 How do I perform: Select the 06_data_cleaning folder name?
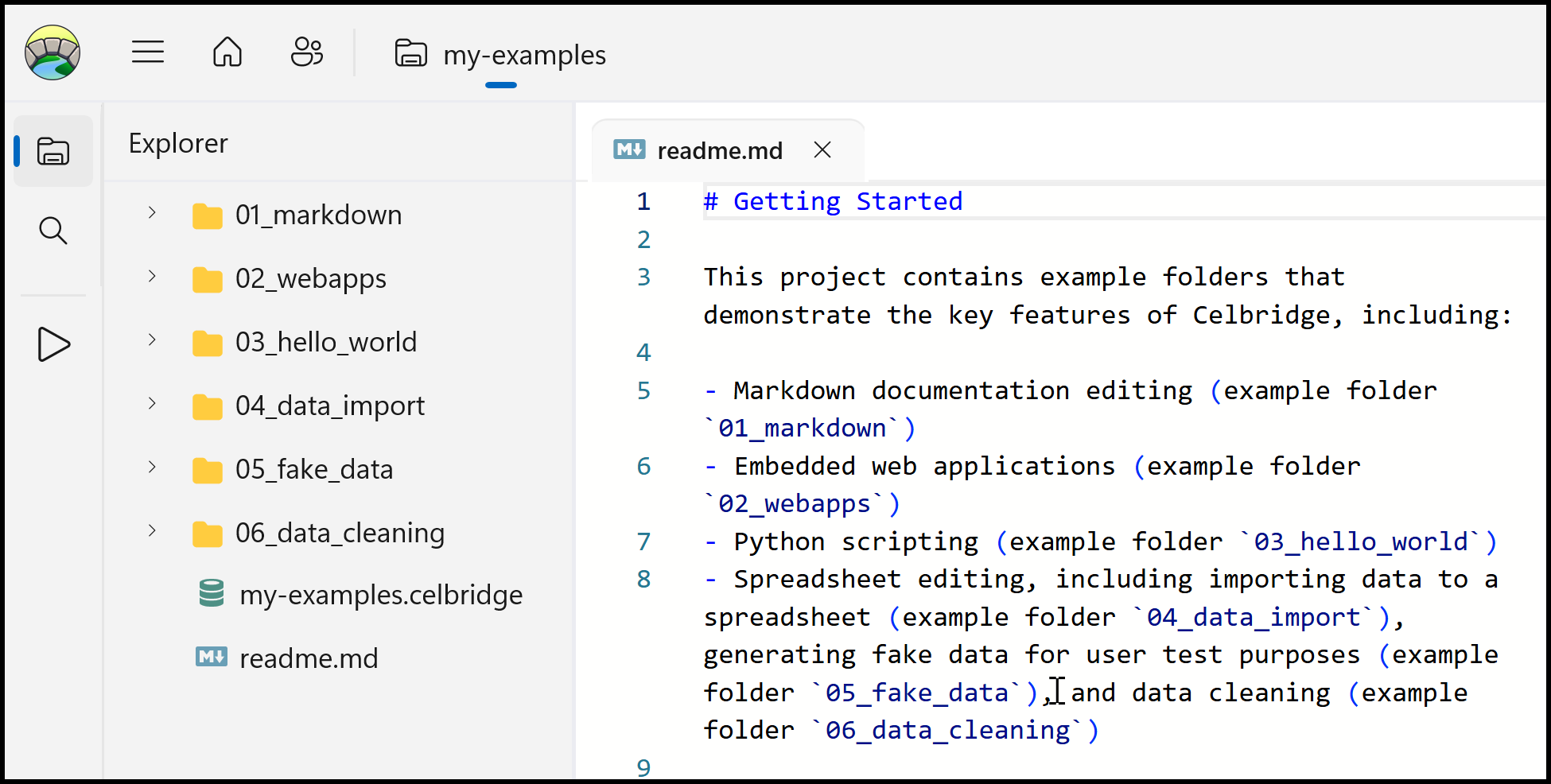tap(340, 534)
